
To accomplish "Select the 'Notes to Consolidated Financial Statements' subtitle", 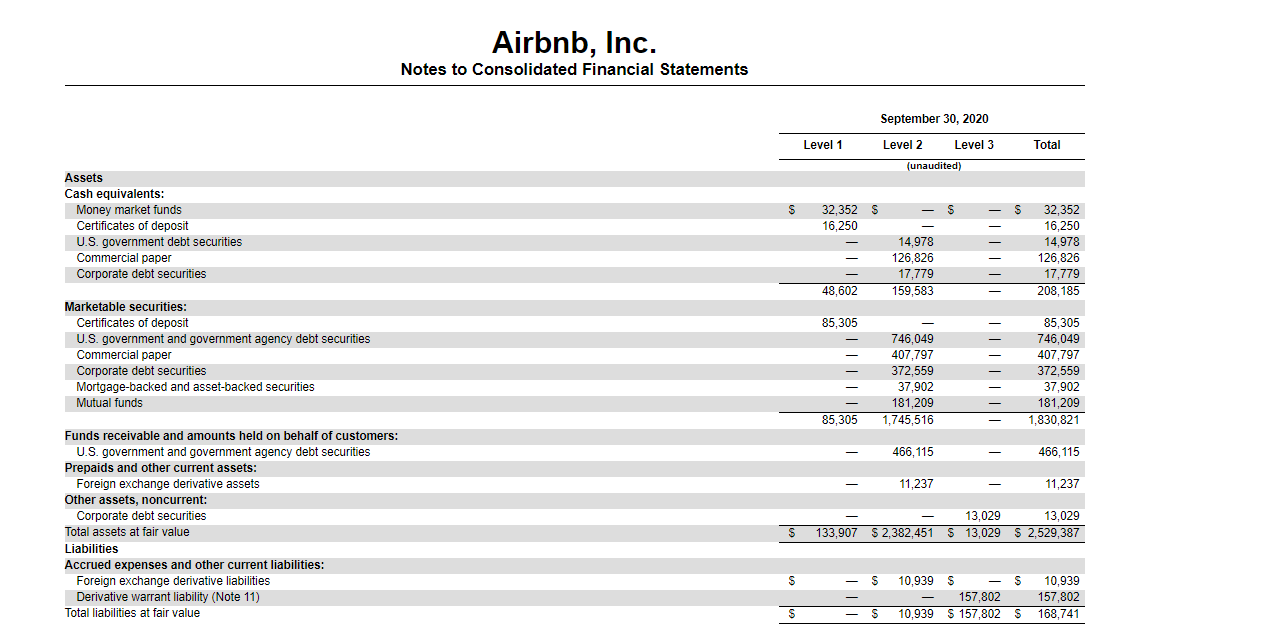I will tap(574, 69).
